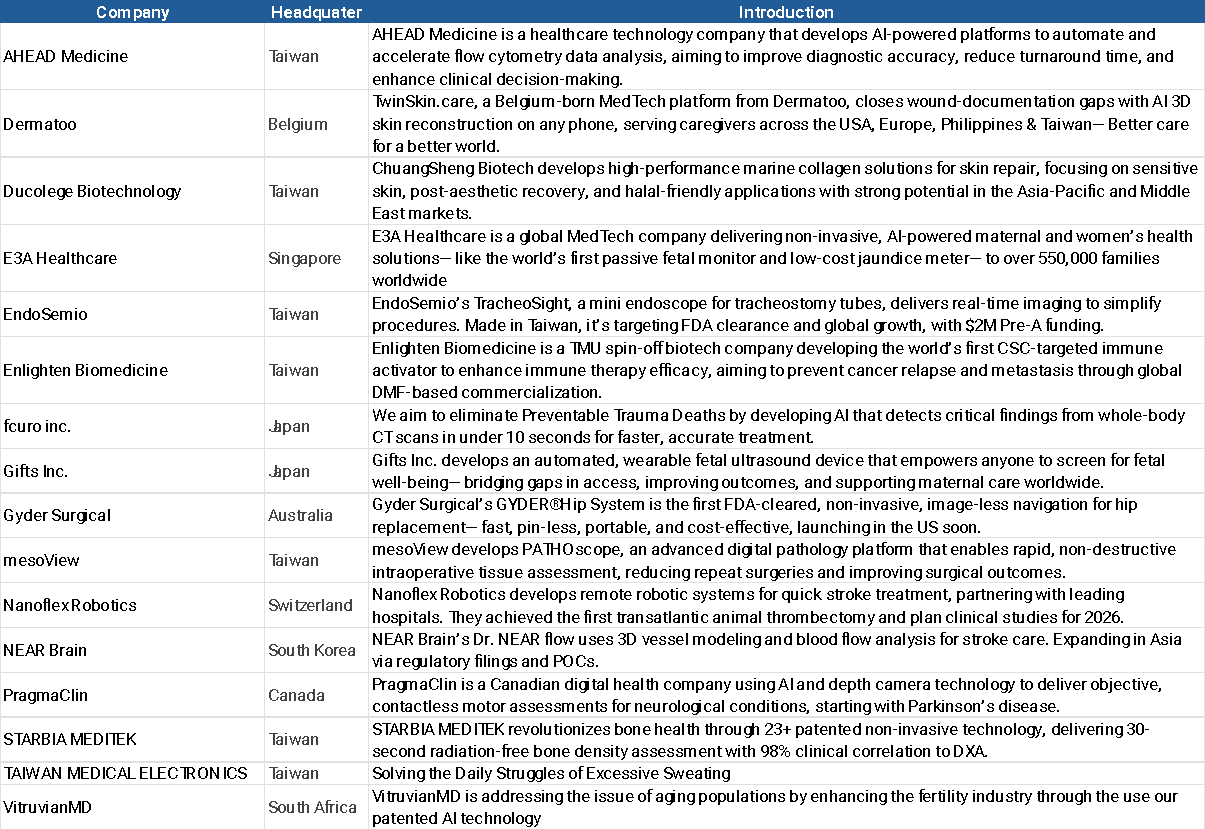The height and width of the screenshot is (829, 1205).
Task: Click the PragmaClin depth camera introduction
Action: click(x=786, y=695)
